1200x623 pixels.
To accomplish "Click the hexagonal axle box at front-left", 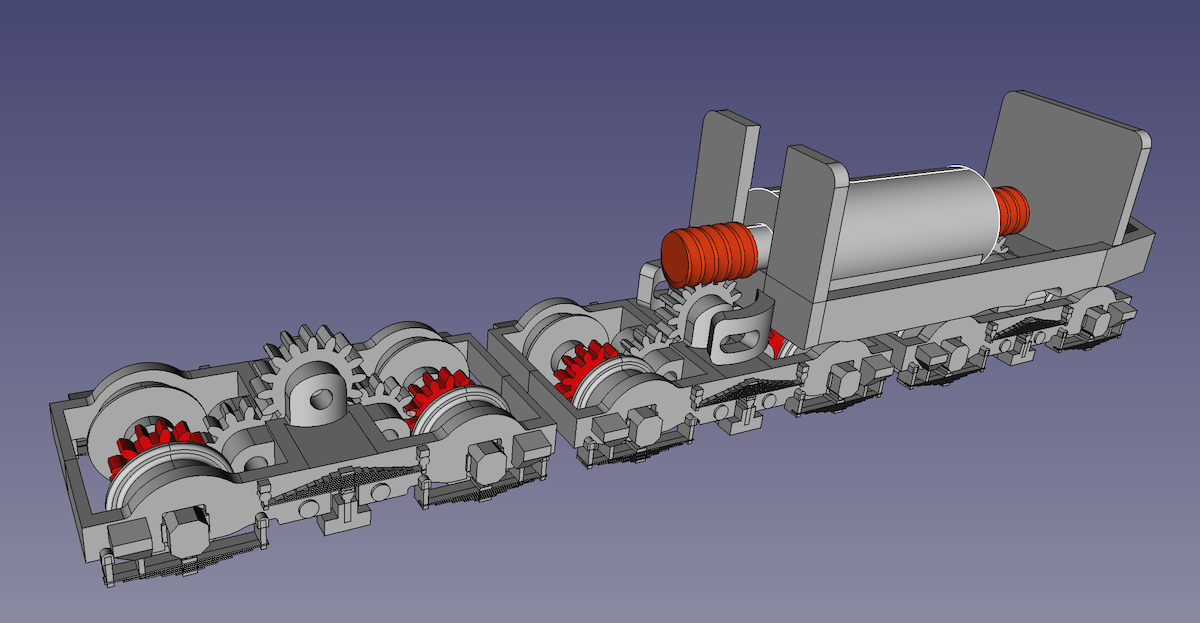I will coord(188,530).
